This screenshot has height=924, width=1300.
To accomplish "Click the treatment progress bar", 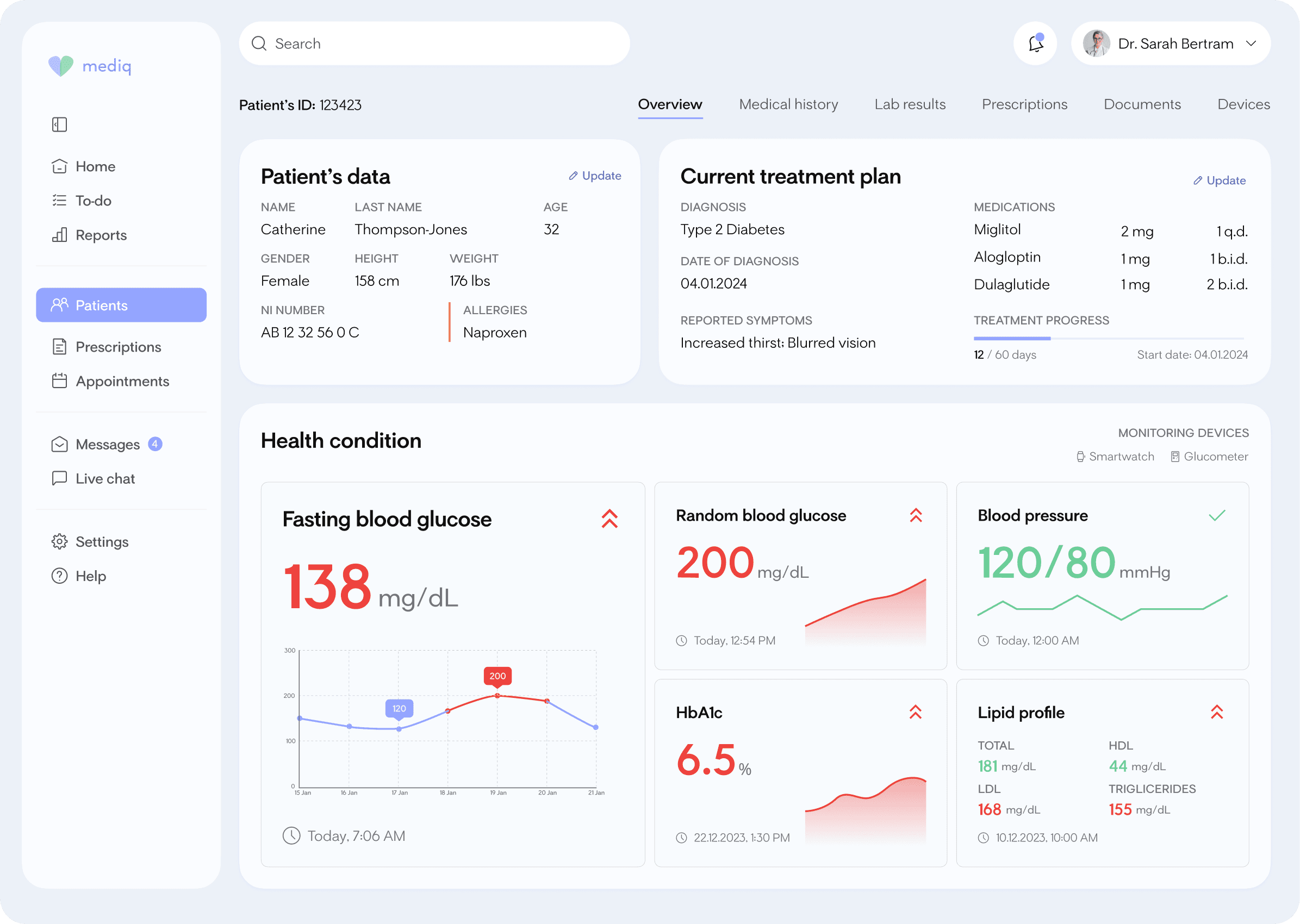I will (1108, 339).
